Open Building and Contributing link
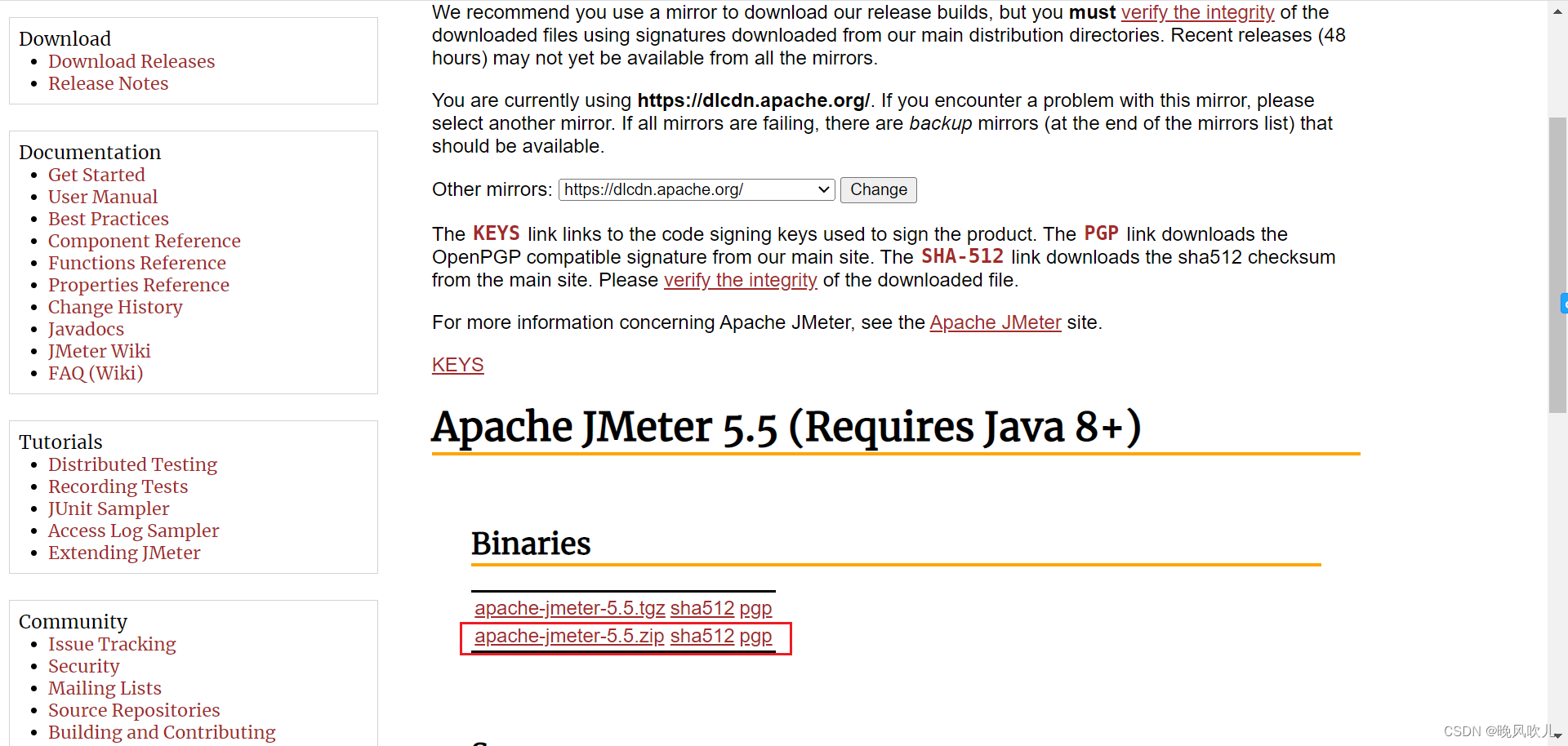Viewport: 1568px width, 746px height. tap(162, 732)
